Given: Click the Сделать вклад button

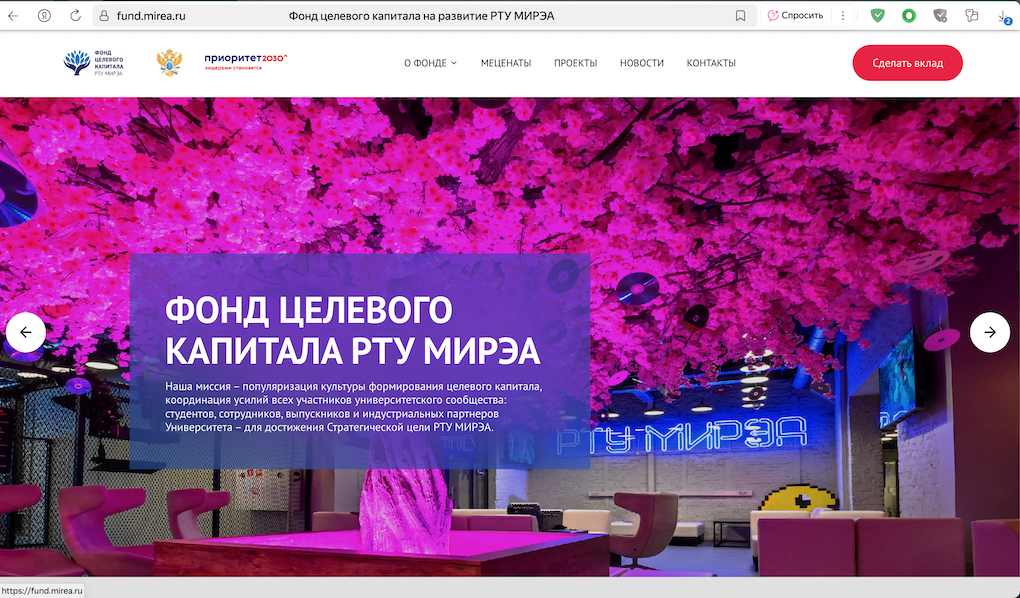Looking at the screenshot, I should tap(907, 63).
